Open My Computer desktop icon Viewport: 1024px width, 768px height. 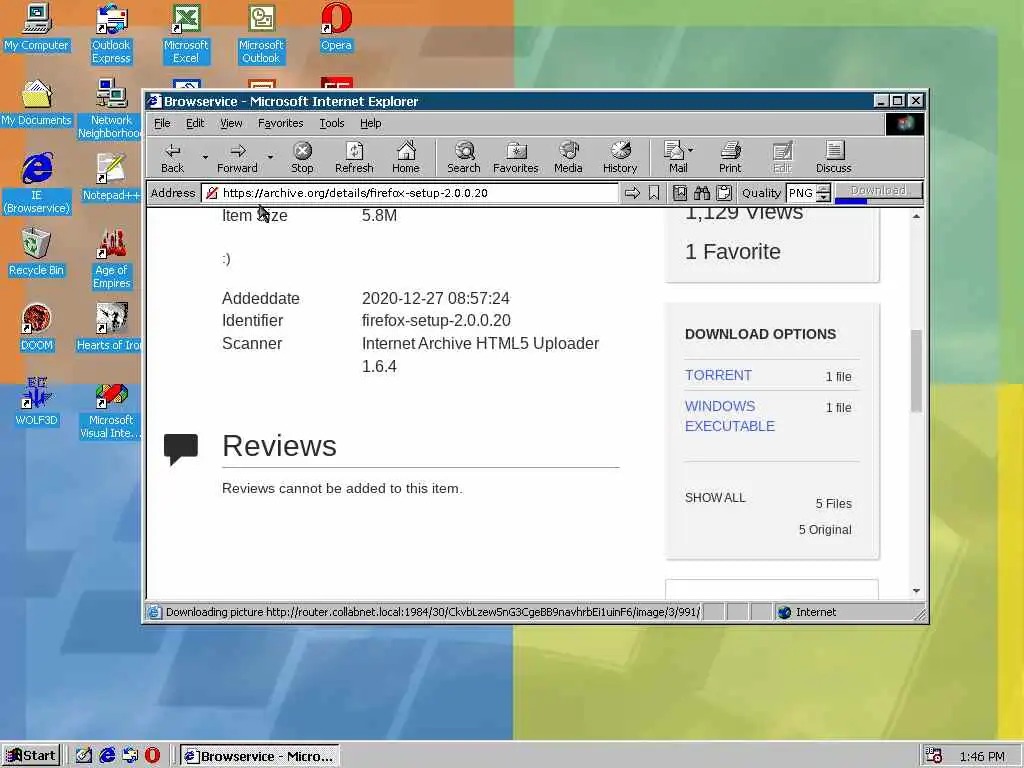(37, 27)
